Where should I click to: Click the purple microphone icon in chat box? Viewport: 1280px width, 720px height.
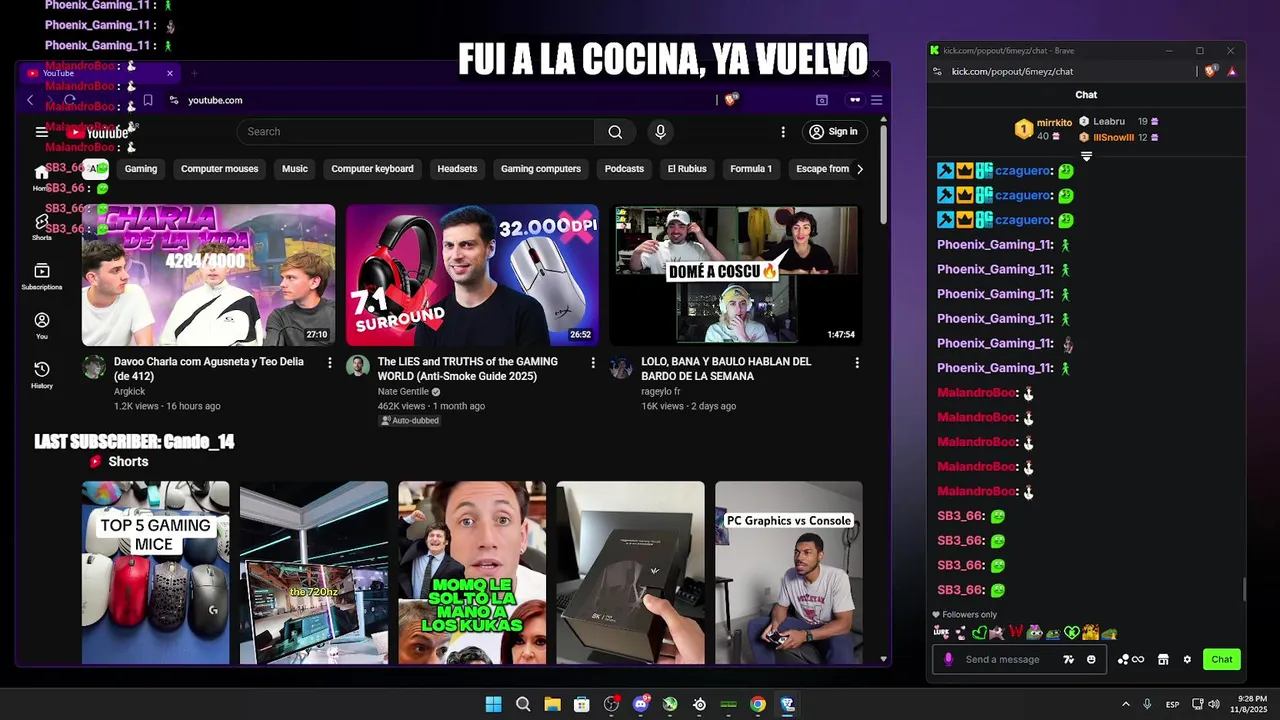point(948,660)
